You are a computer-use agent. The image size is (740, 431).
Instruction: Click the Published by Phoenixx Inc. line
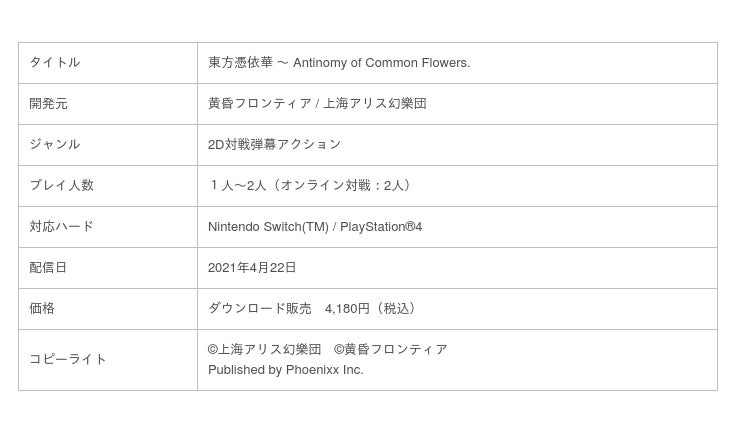coord(285,370)
